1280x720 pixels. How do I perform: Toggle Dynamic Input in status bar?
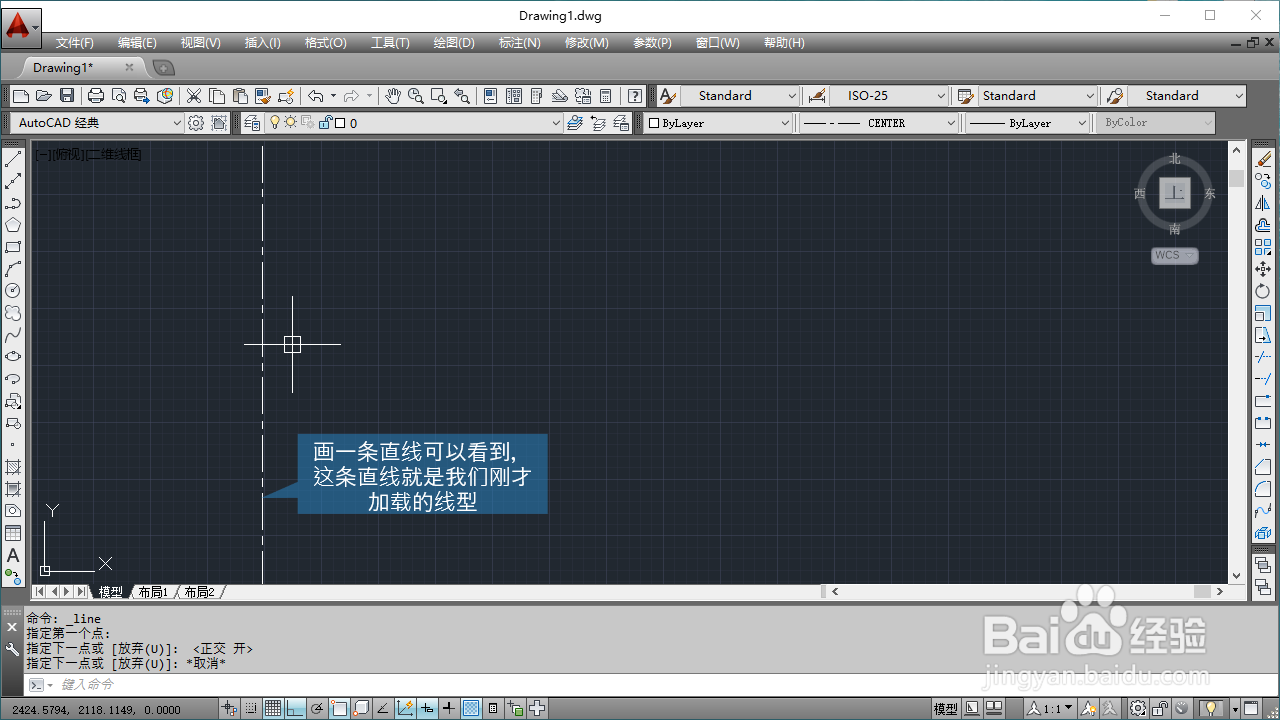click(427, 709)
